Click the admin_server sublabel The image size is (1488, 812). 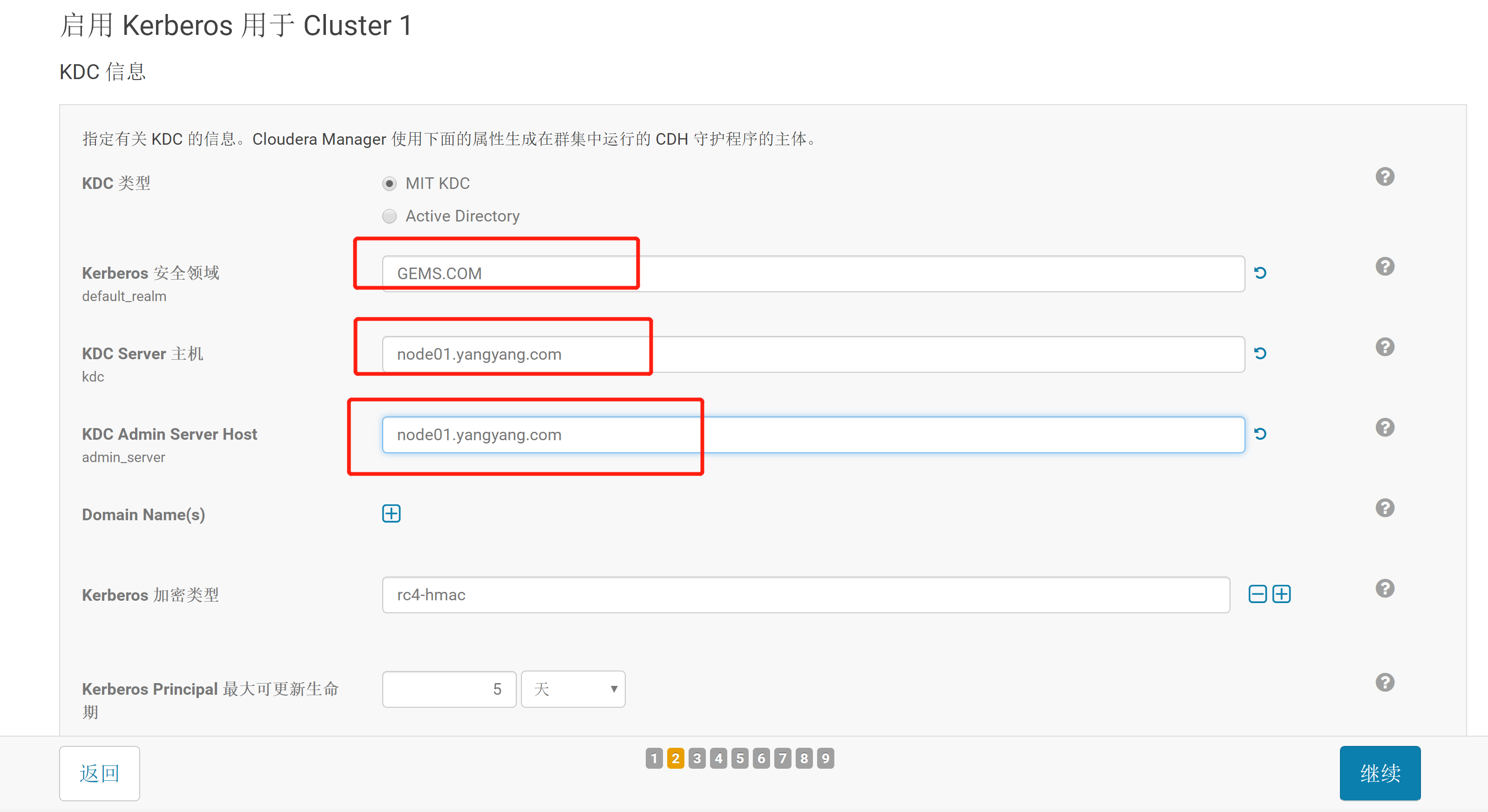pyautogui.click(x=124, y=457)
